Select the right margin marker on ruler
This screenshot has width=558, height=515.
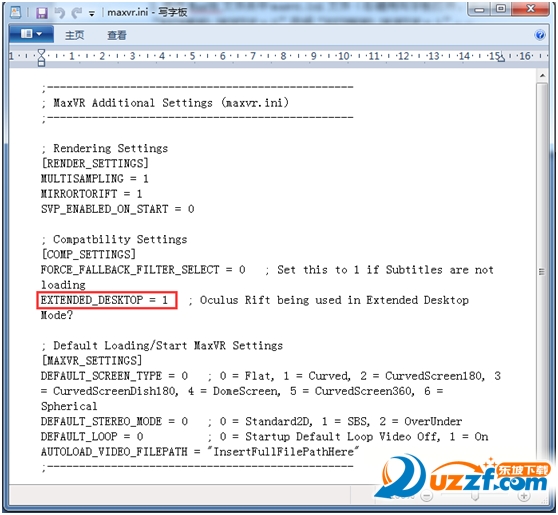(x=501, y=59)
